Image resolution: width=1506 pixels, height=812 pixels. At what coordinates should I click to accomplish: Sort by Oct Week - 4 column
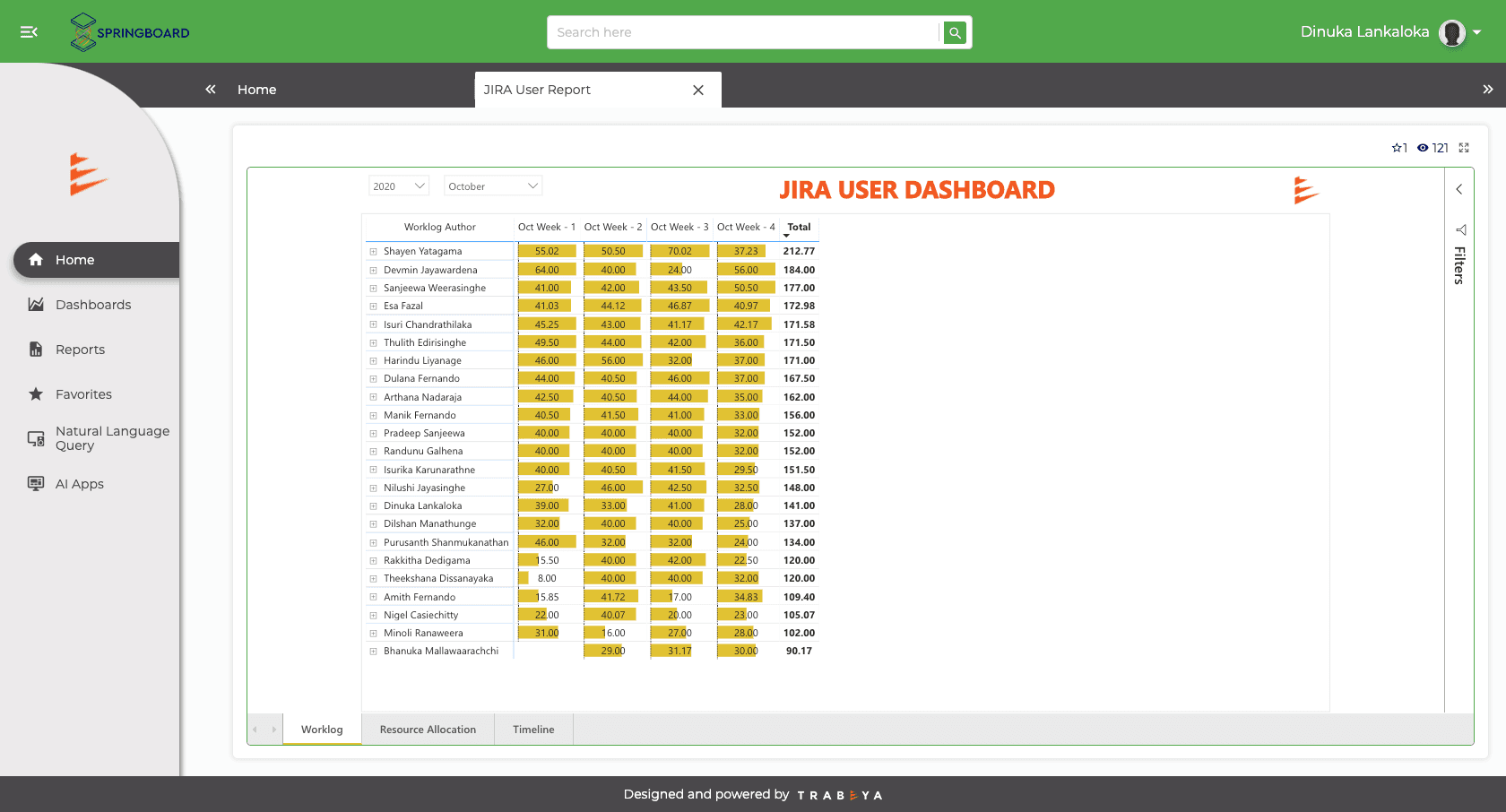746,228
